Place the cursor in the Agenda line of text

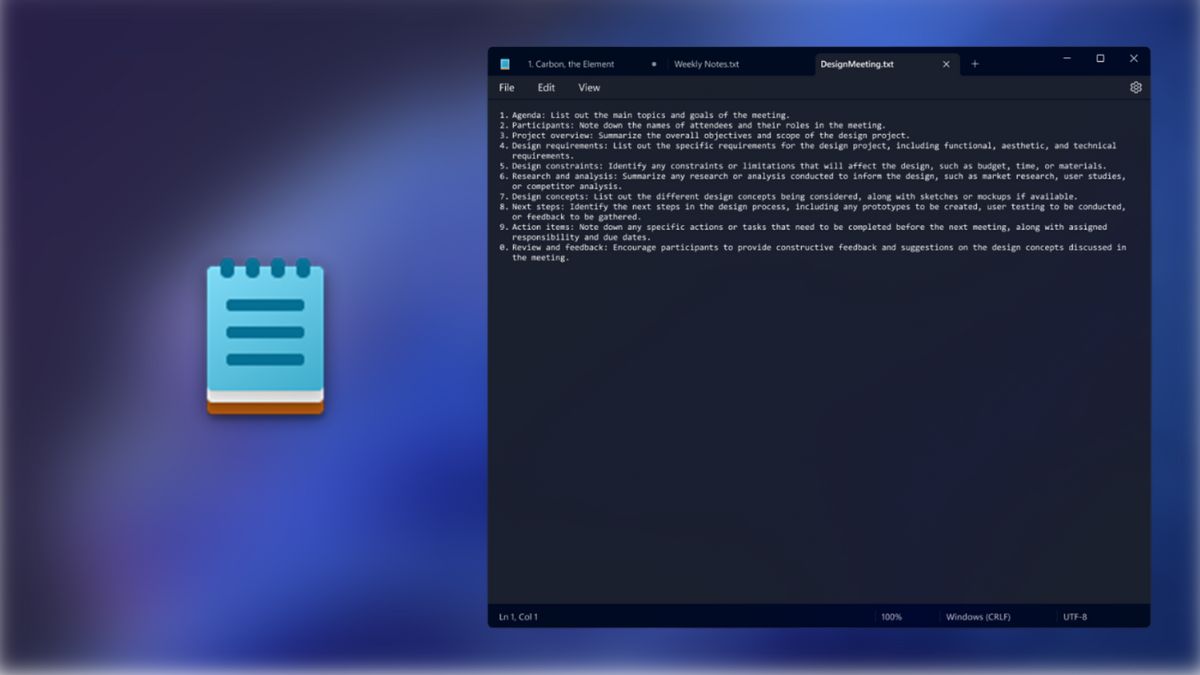650,115
